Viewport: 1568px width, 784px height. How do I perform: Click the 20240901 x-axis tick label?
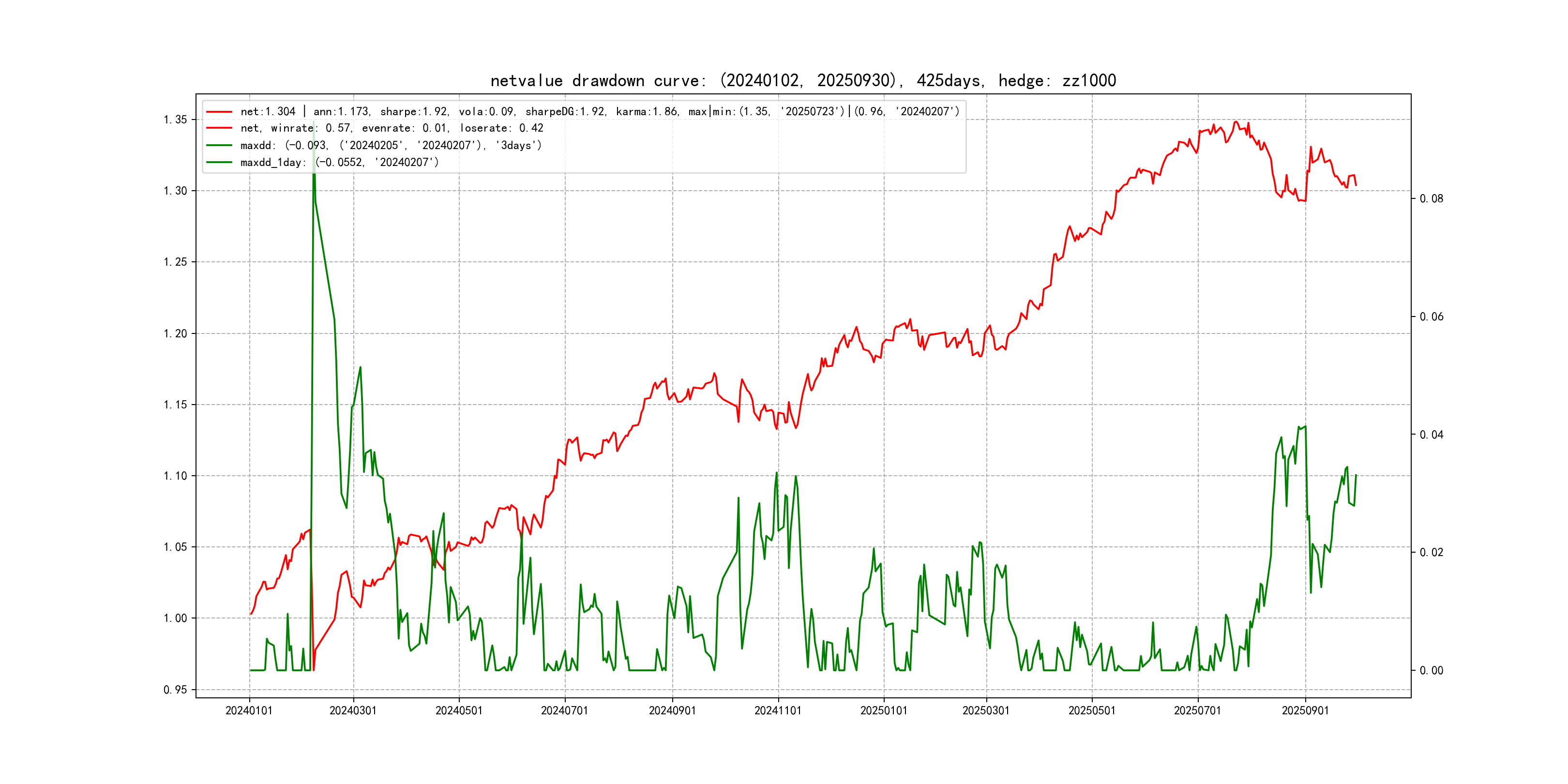(x=672, y=710)
